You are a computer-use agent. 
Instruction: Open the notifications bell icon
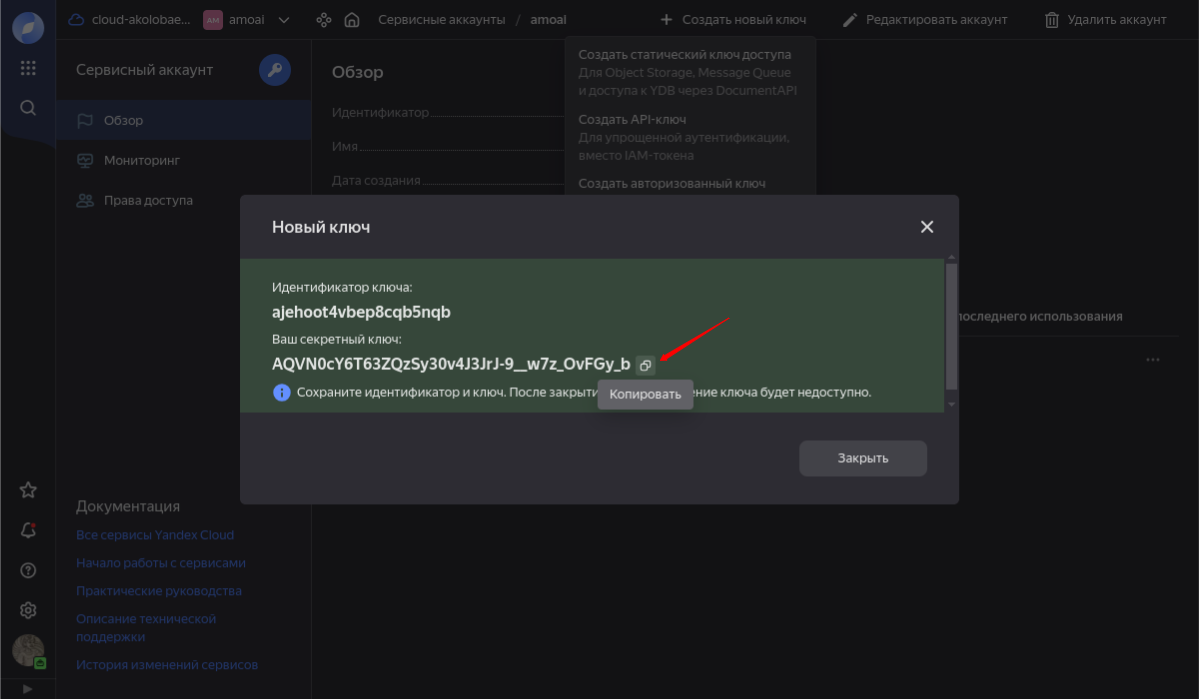coord(28,531)
